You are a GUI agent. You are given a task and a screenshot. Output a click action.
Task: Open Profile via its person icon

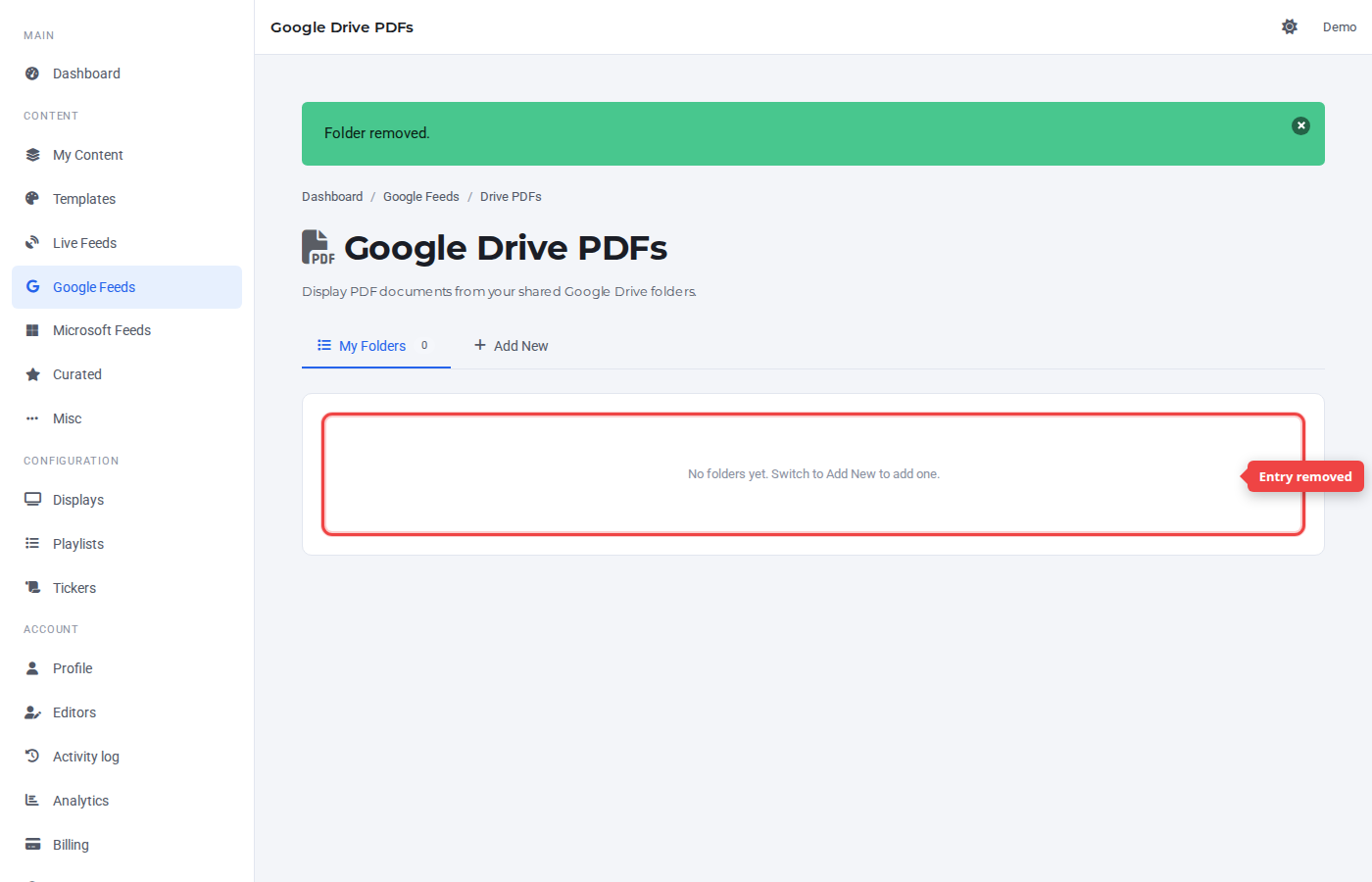(x=32, y=668)
